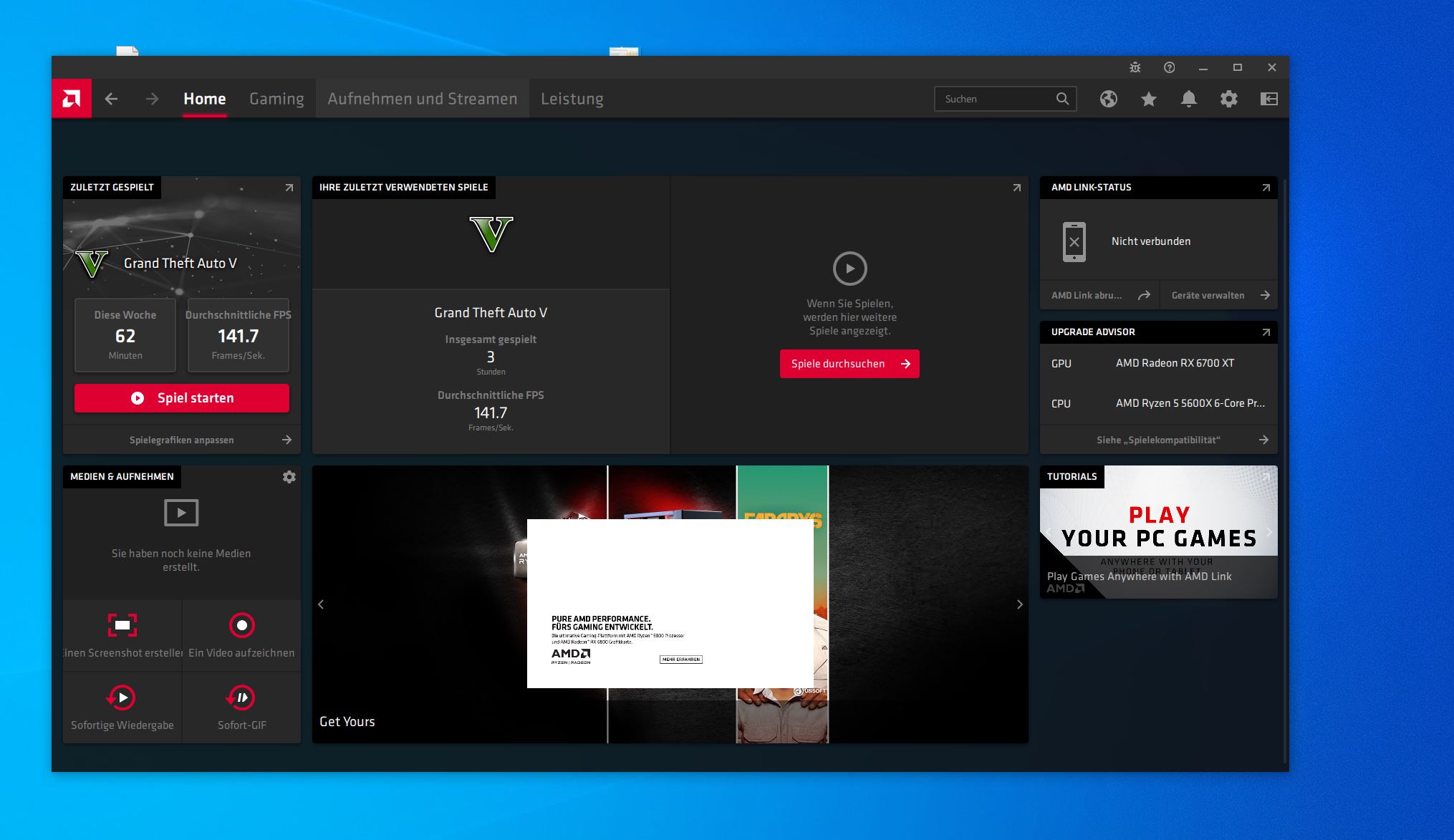The width and height of the screenshot is (1454, 840).
Task: Toggle sidebar panel icon at top right
Action: tap(1268, 99)
